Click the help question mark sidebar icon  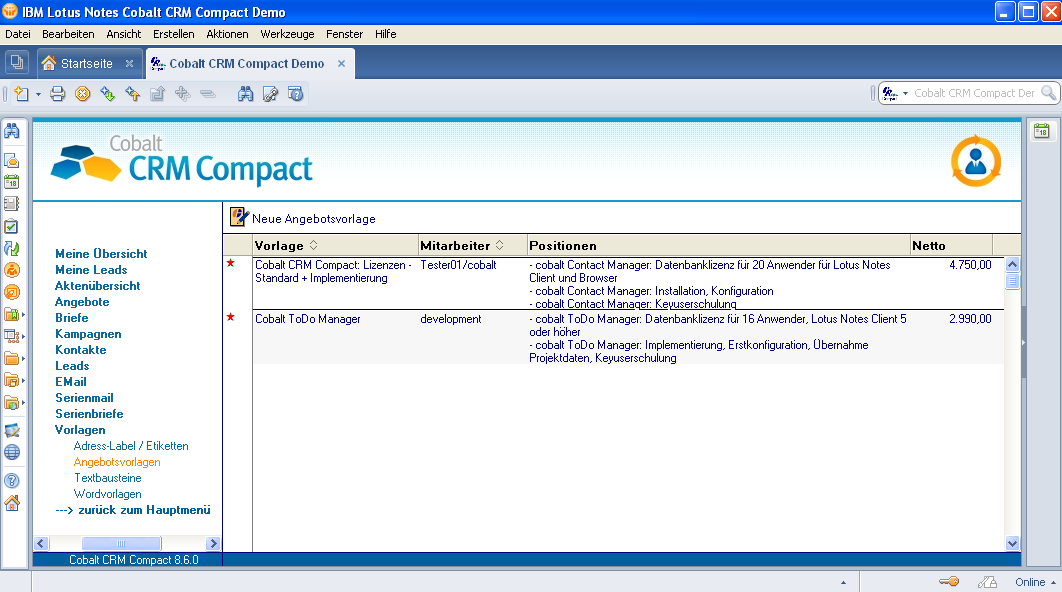click(12, 480)
